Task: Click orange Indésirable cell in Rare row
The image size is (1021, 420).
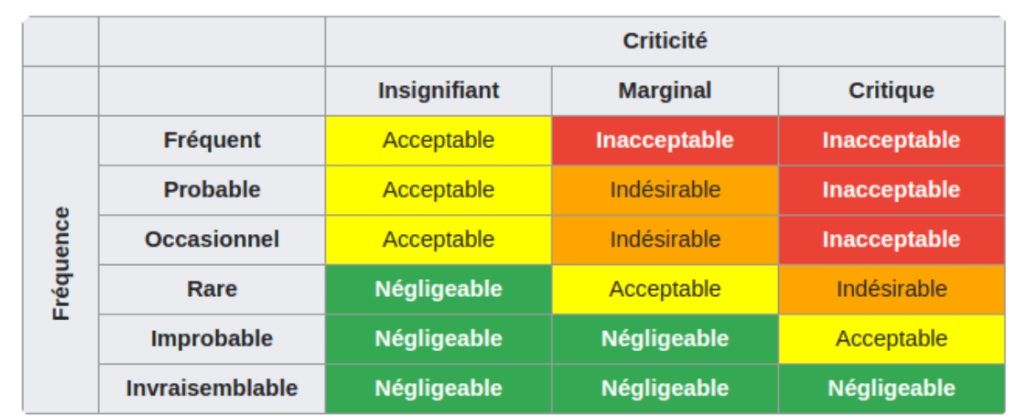Action: click(891, 289)
